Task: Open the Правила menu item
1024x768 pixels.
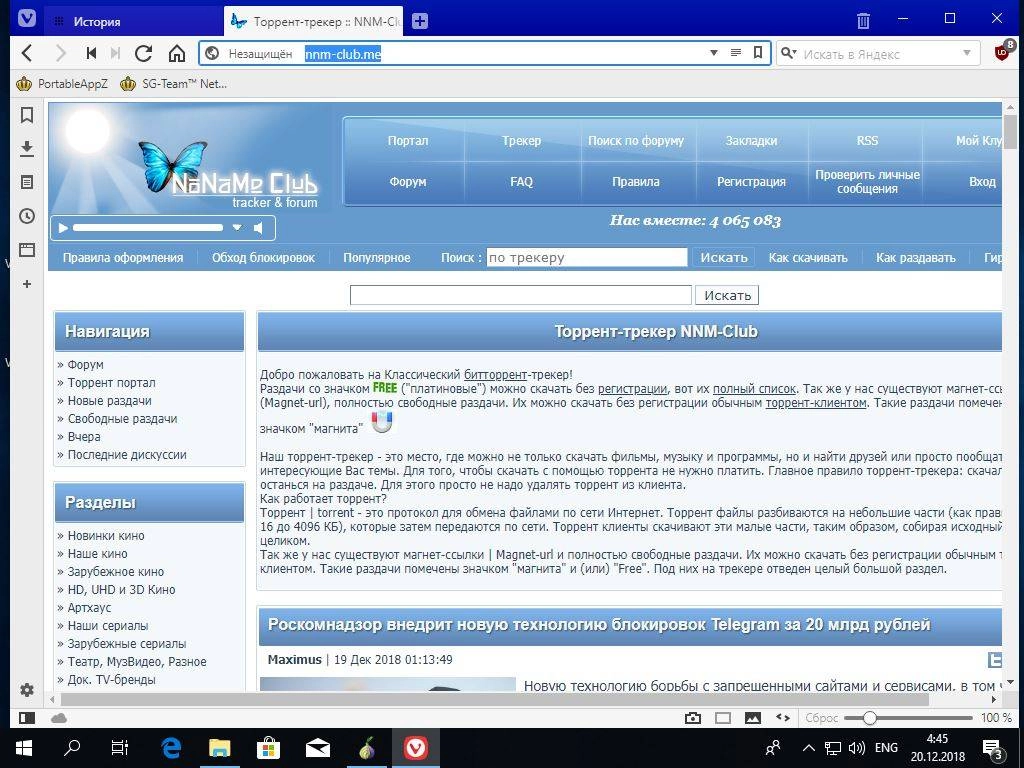Action: (x=635, y=182)
